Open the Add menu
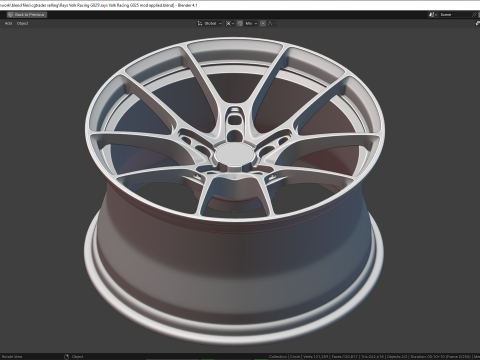480x360 pixels. [x=8, y=23]
